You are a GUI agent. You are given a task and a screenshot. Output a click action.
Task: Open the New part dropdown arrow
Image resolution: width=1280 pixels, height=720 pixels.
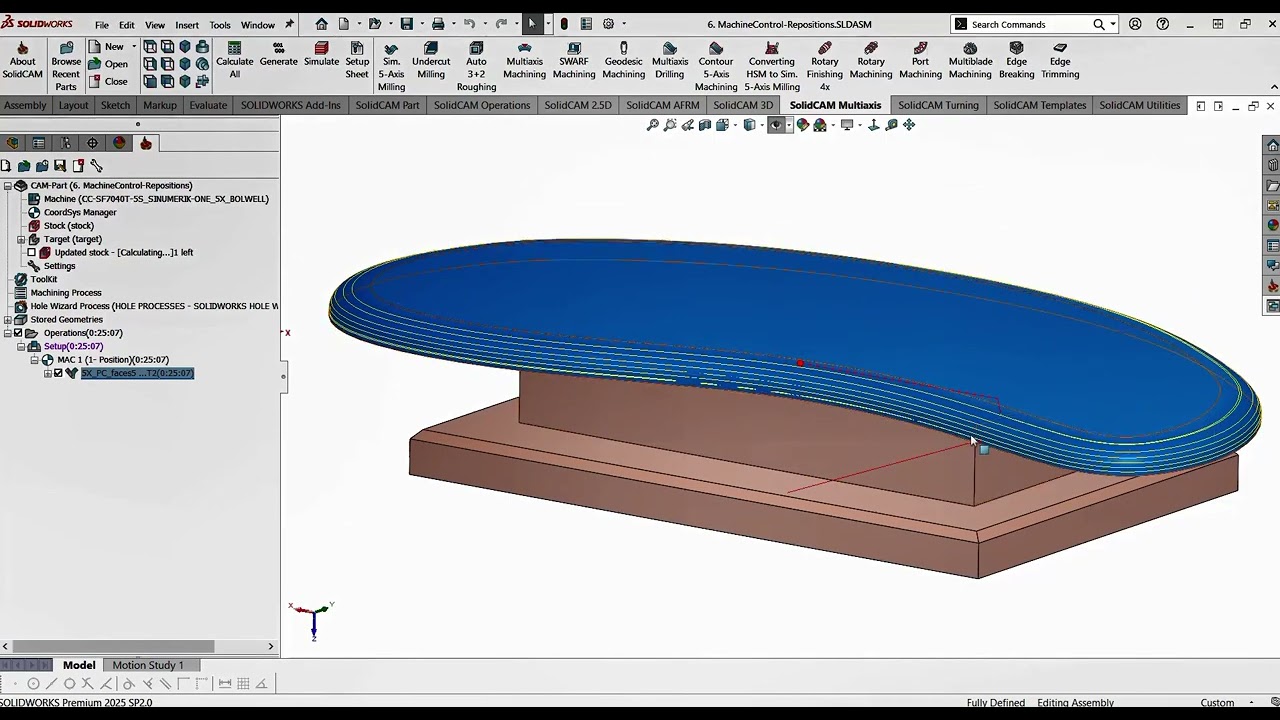132,47
